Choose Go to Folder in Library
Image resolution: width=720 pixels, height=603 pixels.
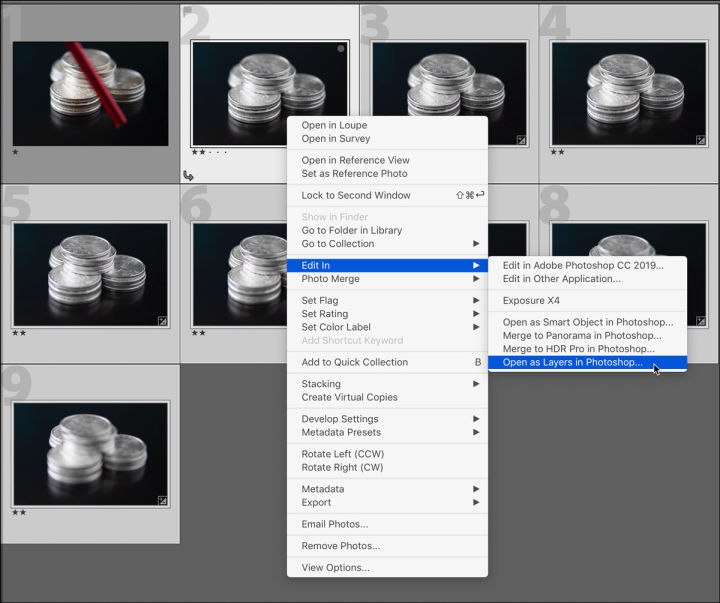[x=387, y=230]
